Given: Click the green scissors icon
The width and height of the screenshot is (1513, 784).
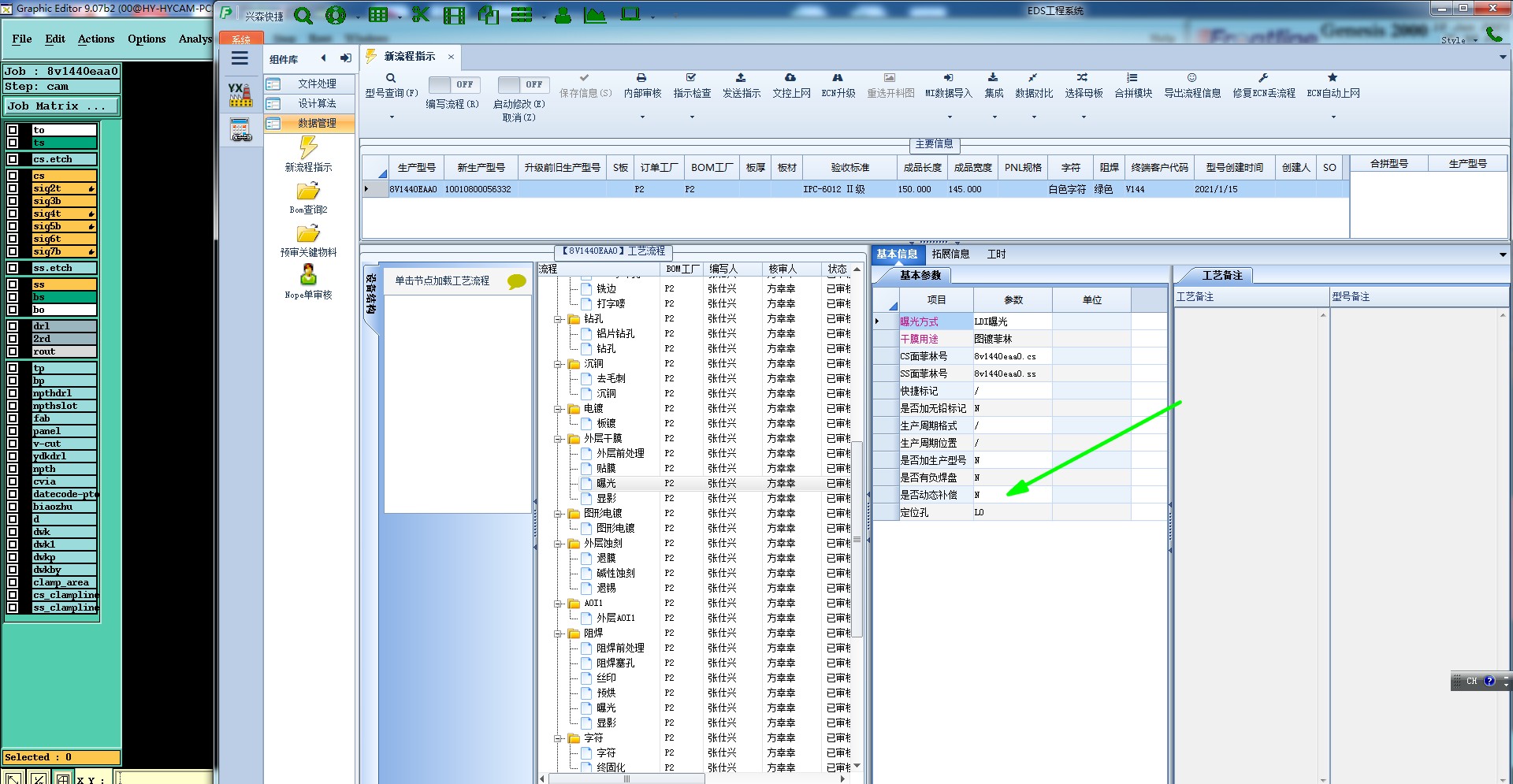Looking at the screenshot, I should tap(420, 14).
